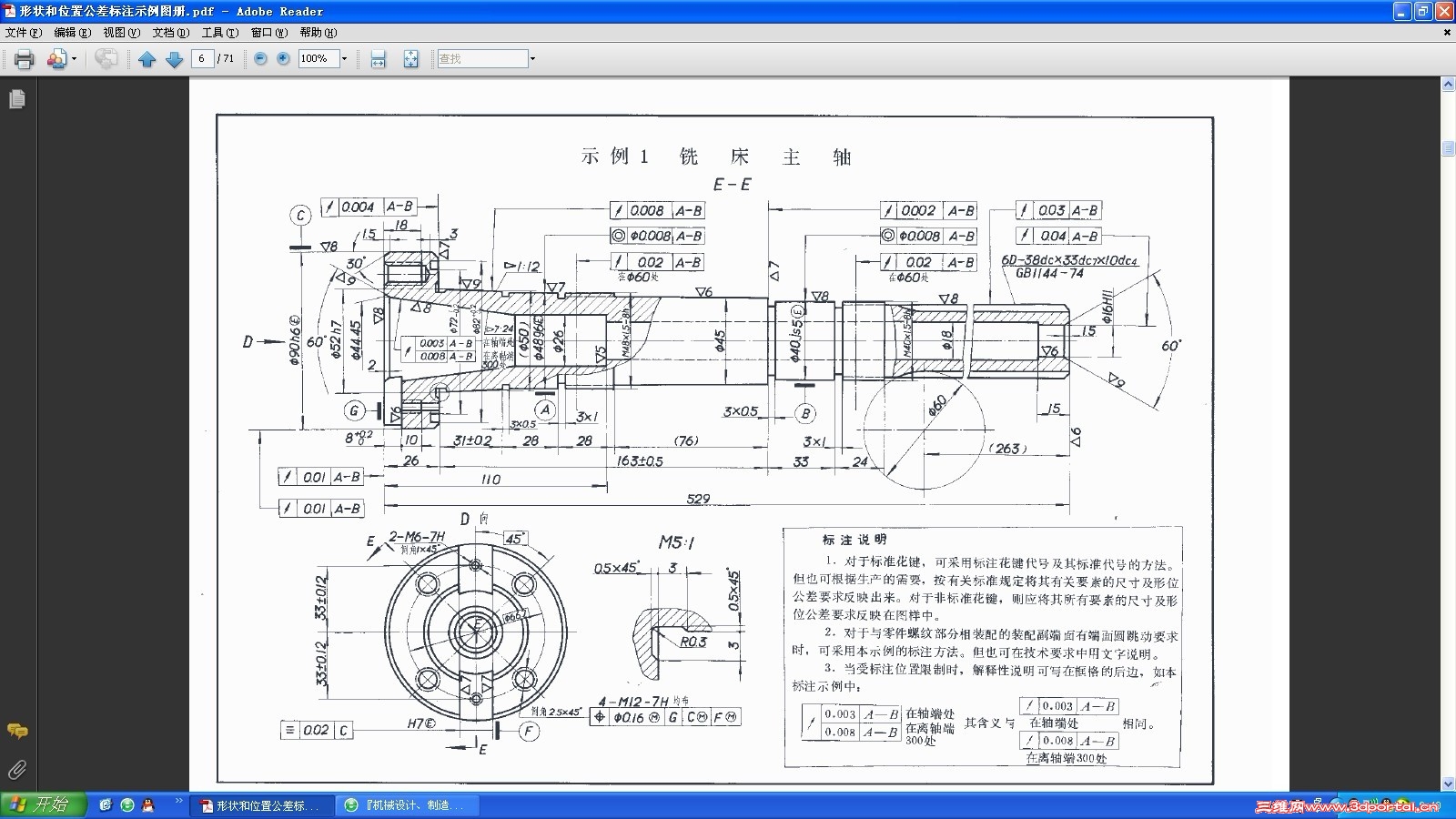The width and height of the screenshot is (1456, 819).
Task: Click the page number field showing 6
Action: coord(201,58)
